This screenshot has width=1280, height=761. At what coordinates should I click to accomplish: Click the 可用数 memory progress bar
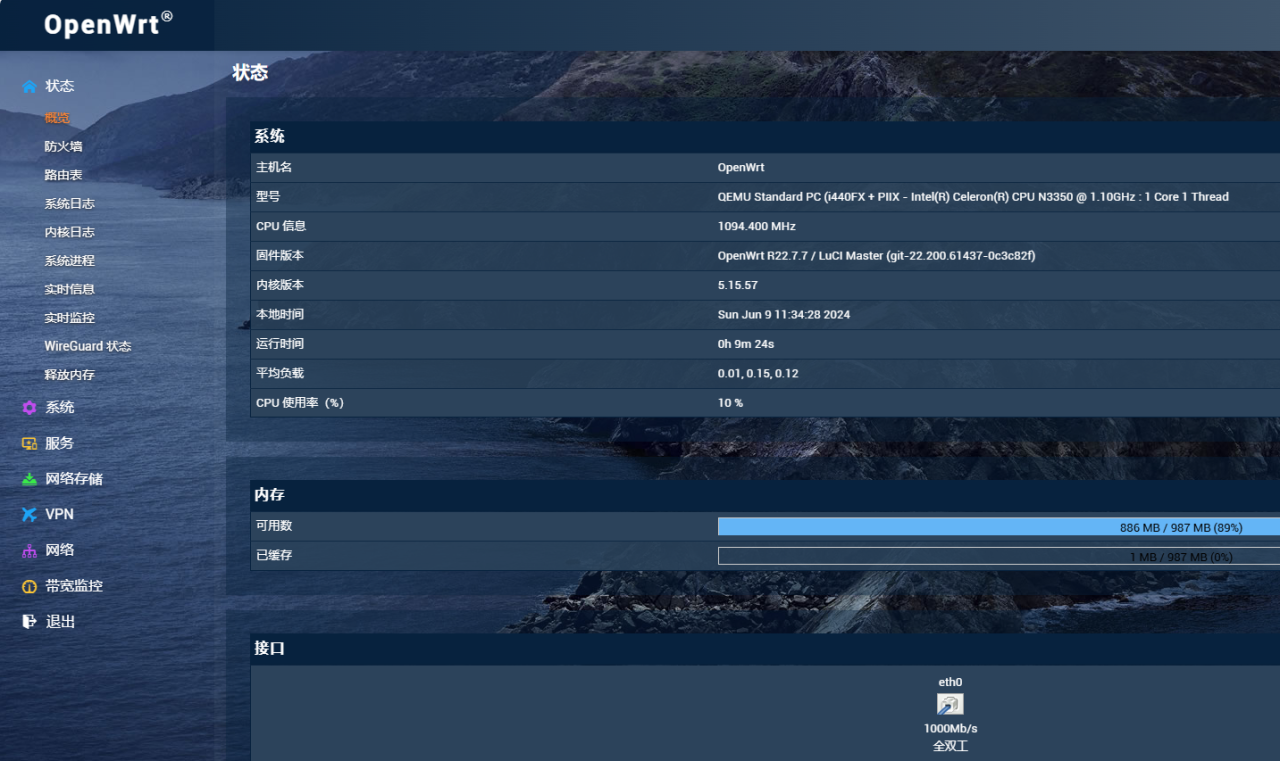(x=999, y=527)
